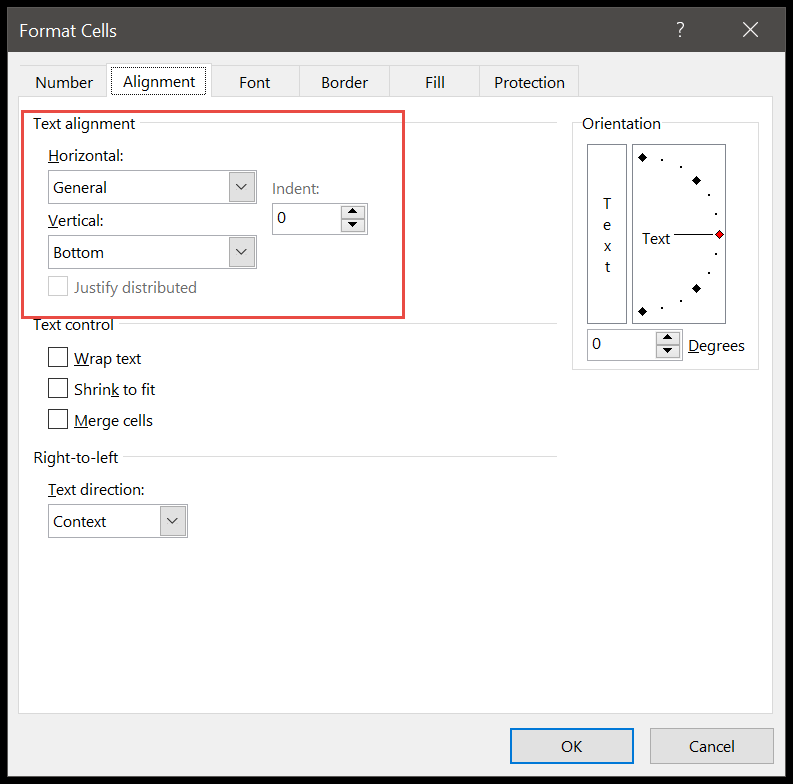The image size is (793, 784).
Task: Click the red diamond orientation marker
Action: 719,234
